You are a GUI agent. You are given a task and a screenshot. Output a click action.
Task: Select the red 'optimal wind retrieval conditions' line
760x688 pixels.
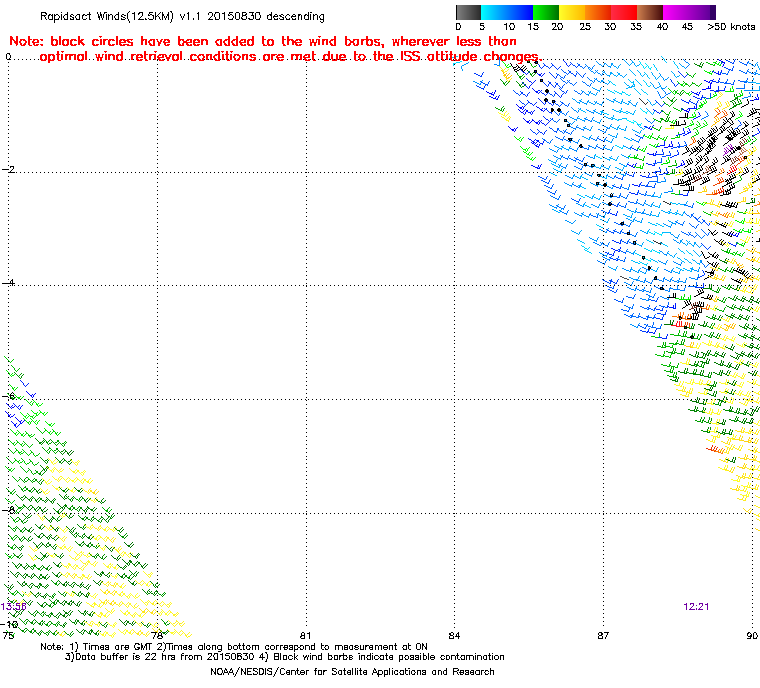pyautogui.click(x=290, y=57)
